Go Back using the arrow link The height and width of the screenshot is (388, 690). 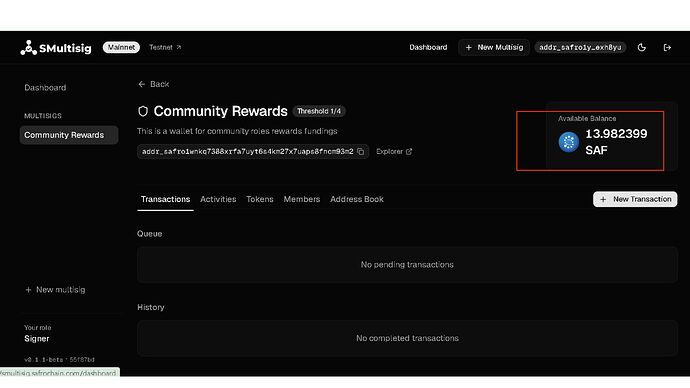coord(154,84)
